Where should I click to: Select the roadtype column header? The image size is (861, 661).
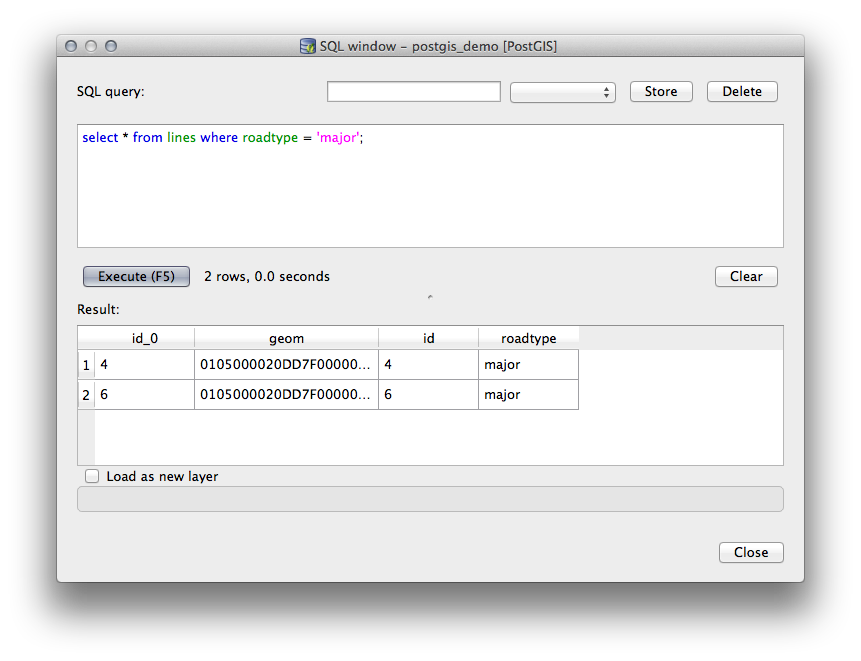coord(528,338)
